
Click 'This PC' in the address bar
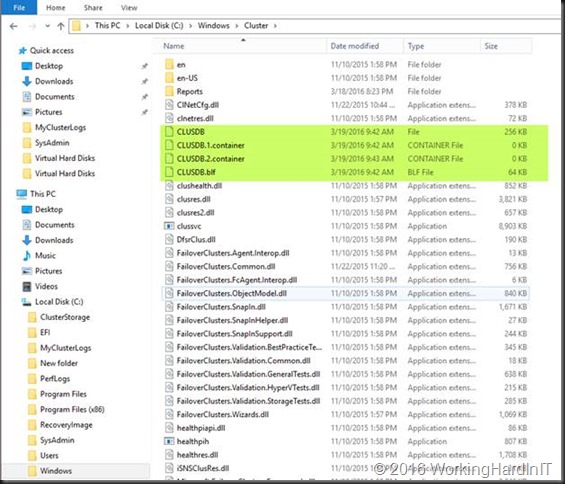click(x=107, y=26)
